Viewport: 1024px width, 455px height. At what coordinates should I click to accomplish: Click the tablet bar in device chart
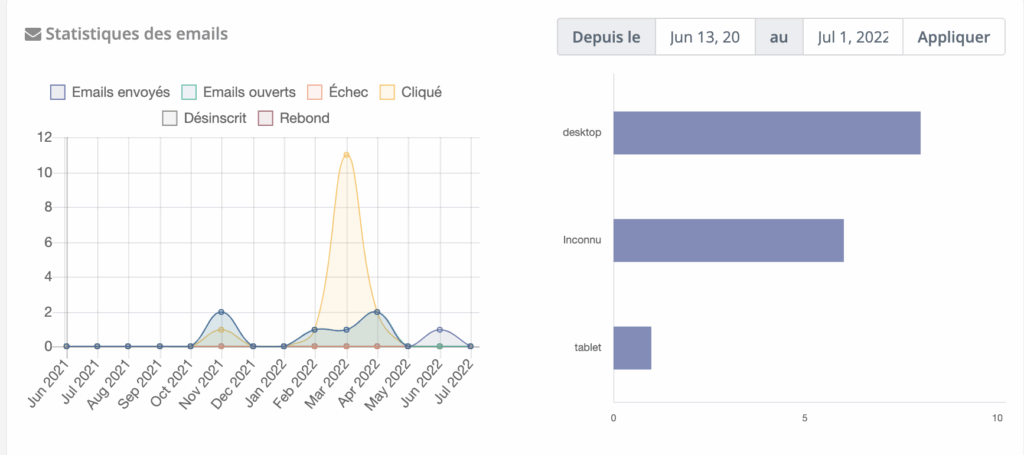click(632, 347)
